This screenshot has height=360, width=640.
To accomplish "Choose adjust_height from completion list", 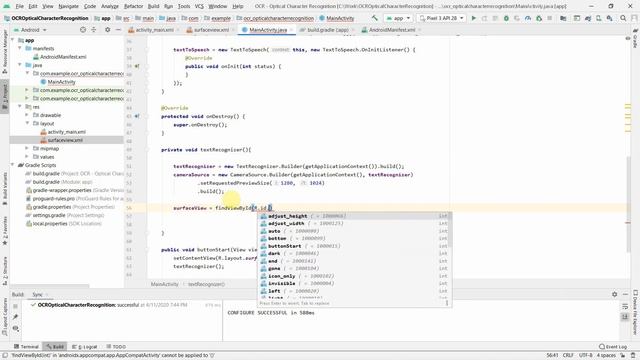I will 354,216.
